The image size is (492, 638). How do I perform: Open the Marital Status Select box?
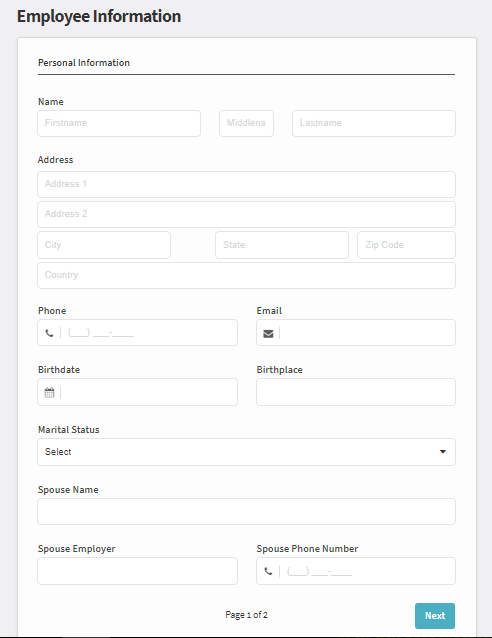click(246, 452)
